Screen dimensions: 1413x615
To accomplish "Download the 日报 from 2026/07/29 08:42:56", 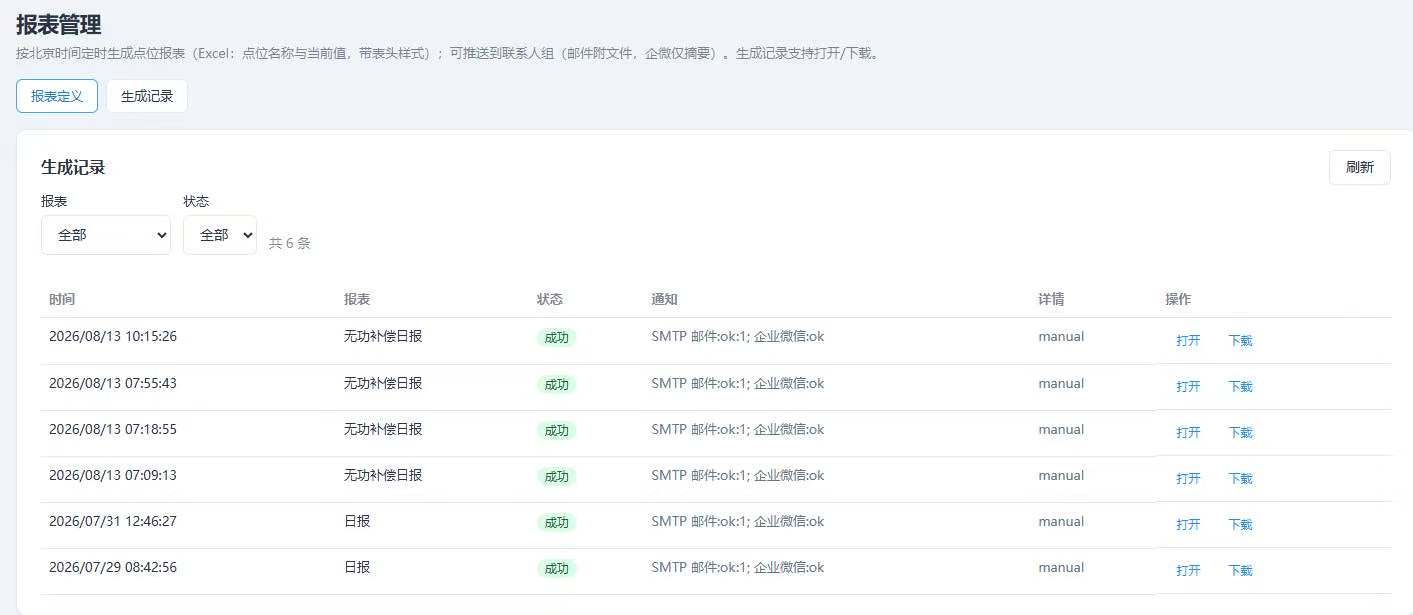I will coord(1240,570).
